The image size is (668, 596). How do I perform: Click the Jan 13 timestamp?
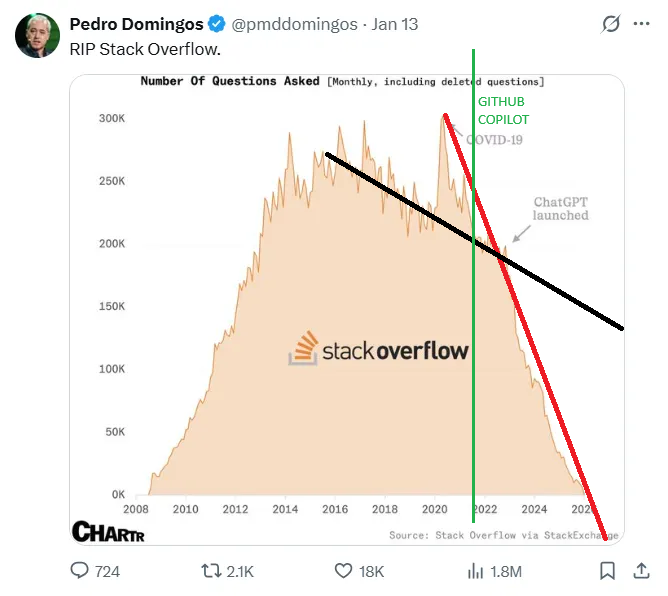click(x=394, y=24)
